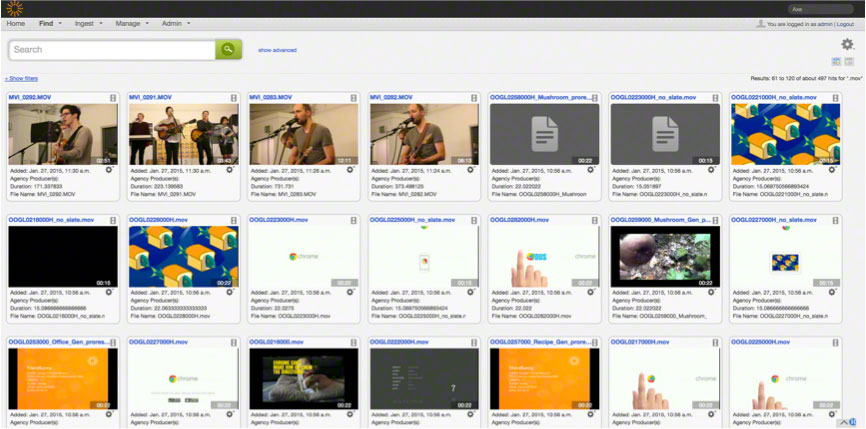Open the OOGL0227000H.mov chrome thumbnail
This screenshot has width=866, height=429.
[x=183, y=379]
